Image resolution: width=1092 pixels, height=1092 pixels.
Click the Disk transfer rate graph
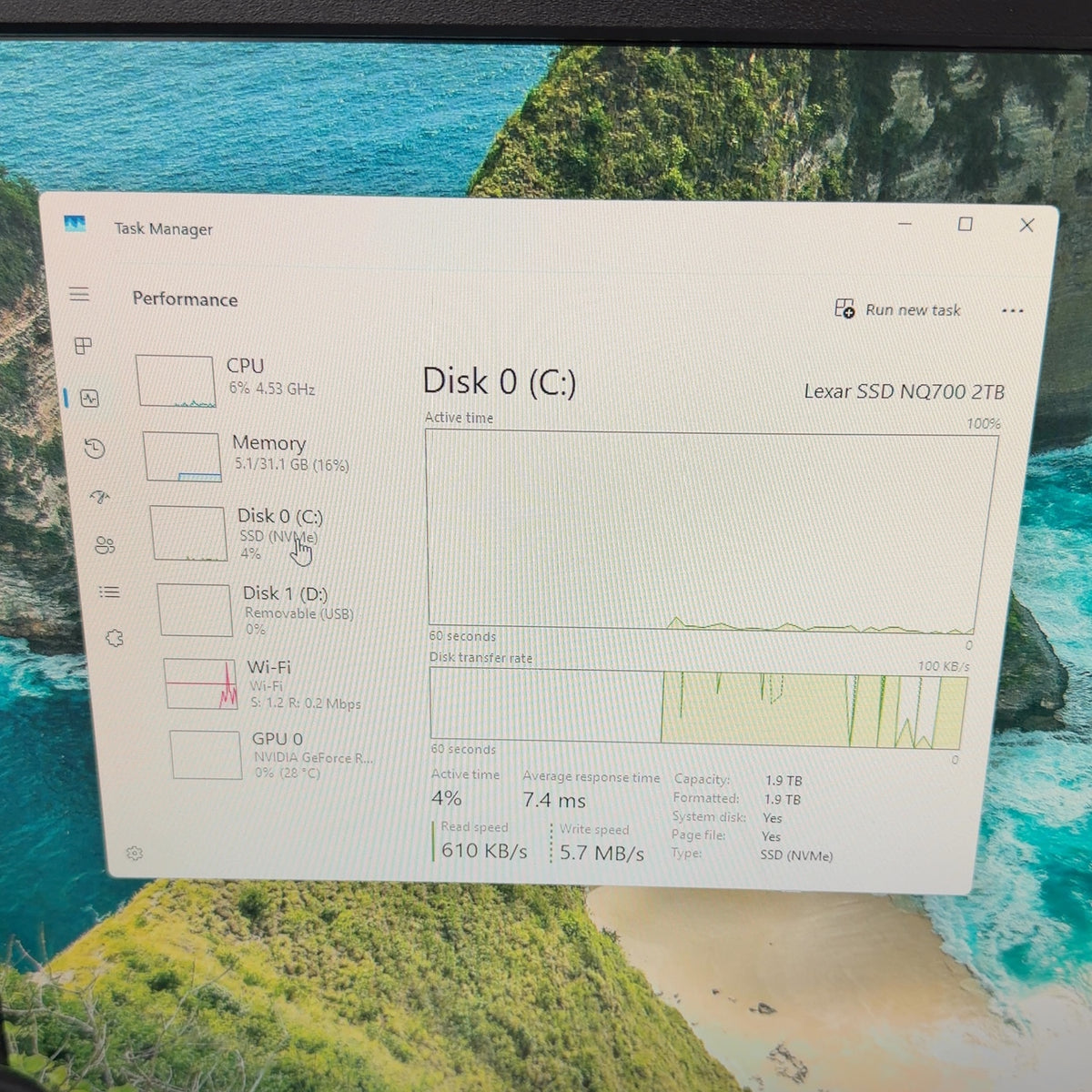[699, 710]
